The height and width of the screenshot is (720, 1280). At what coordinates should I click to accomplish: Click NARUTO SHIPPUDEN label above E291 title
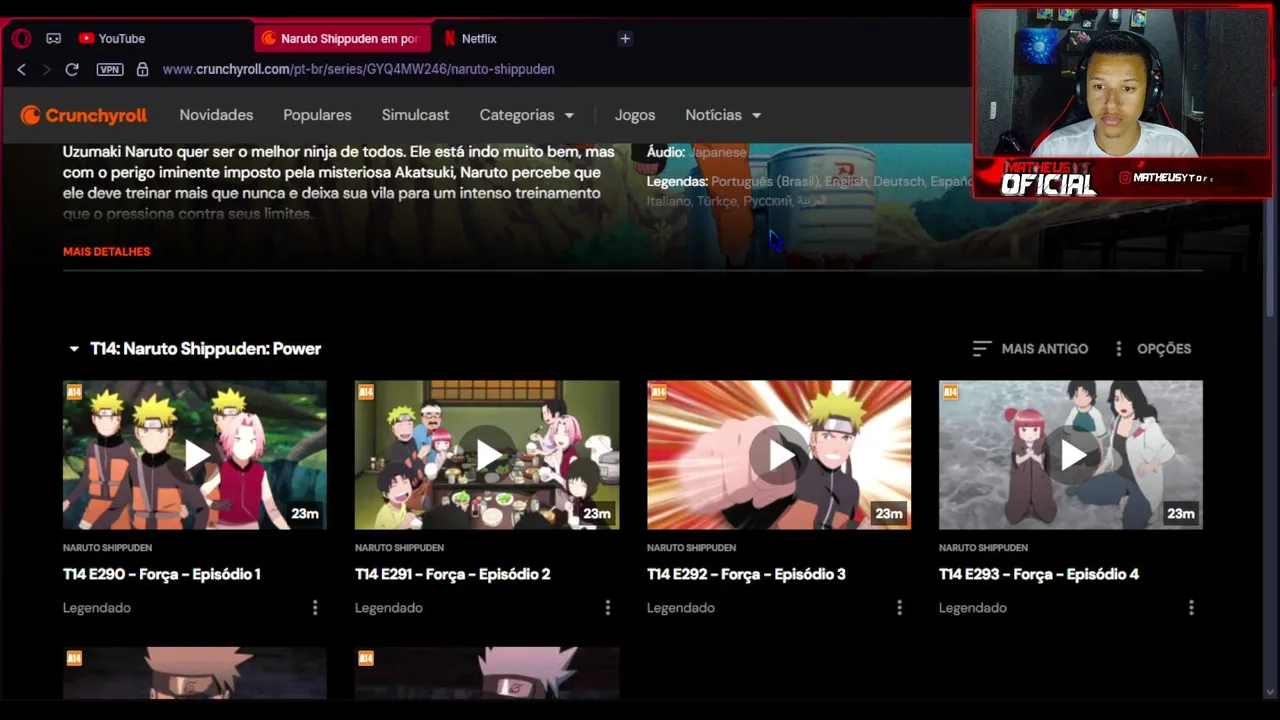(399, 548)
